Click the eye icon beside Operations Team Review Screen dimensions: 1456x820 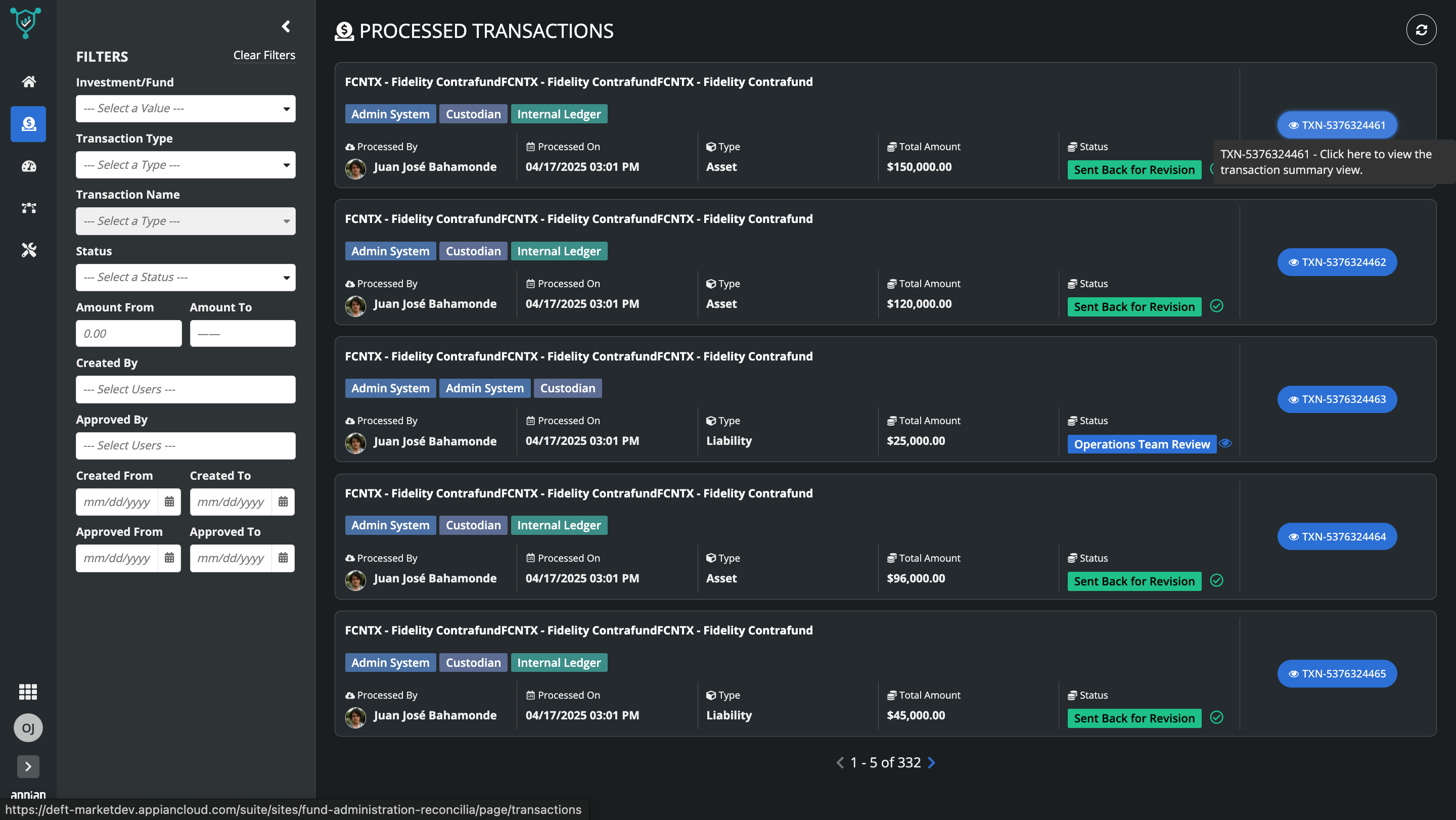pyautogui.click(x=1225, y=444)
